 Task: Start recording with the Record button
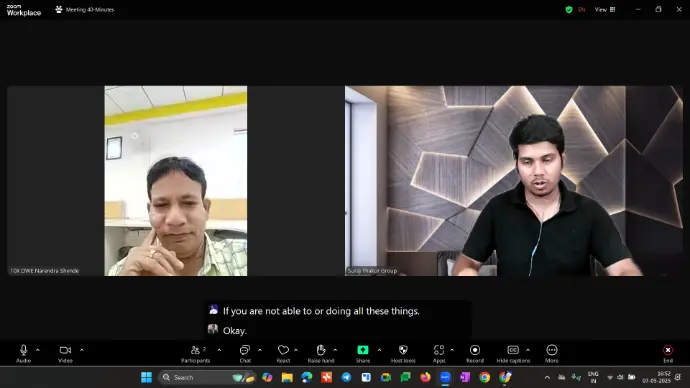[475, 353]
